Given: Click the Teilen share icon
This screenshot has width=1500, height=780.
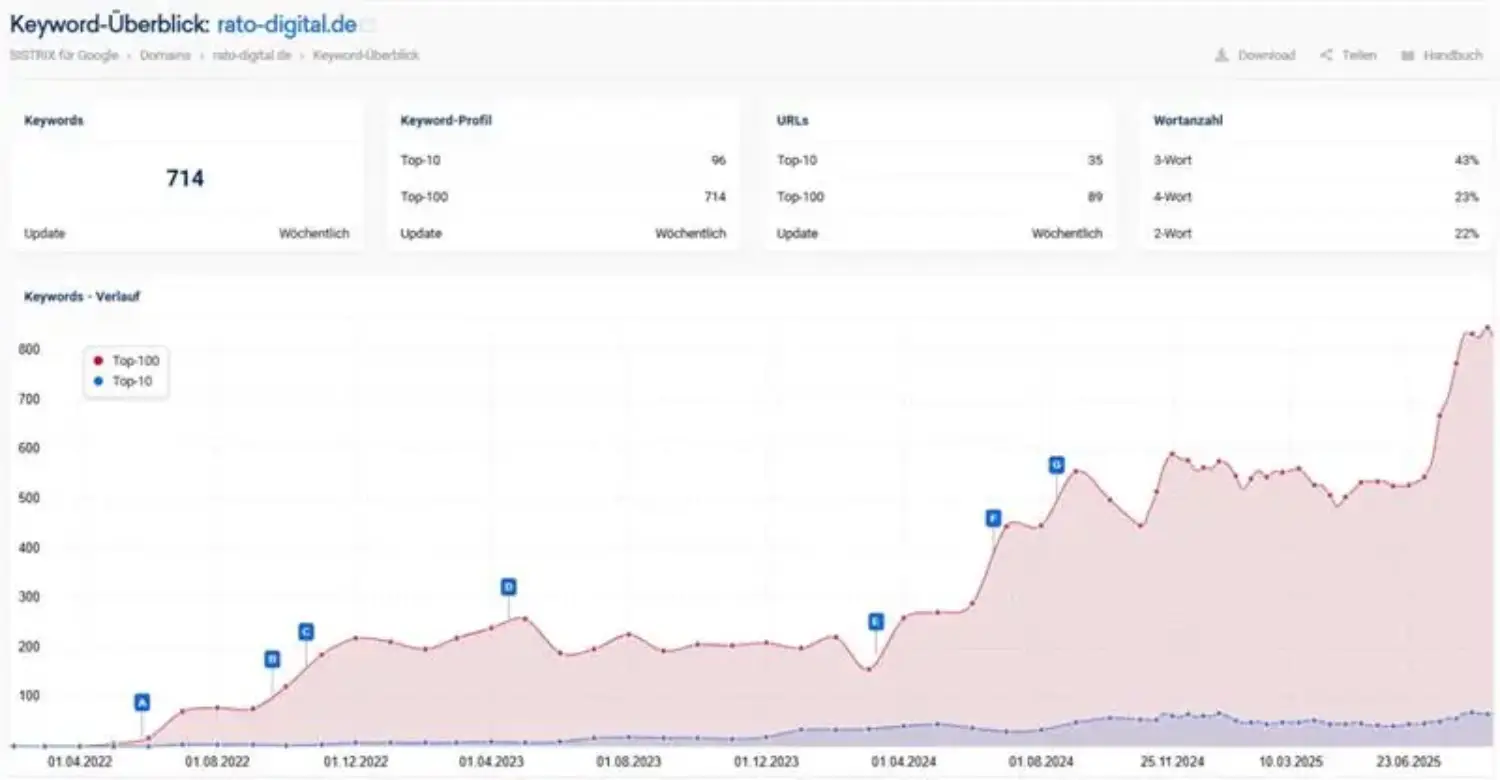Looking at the screenshot, I should (x=1326, y=55).
